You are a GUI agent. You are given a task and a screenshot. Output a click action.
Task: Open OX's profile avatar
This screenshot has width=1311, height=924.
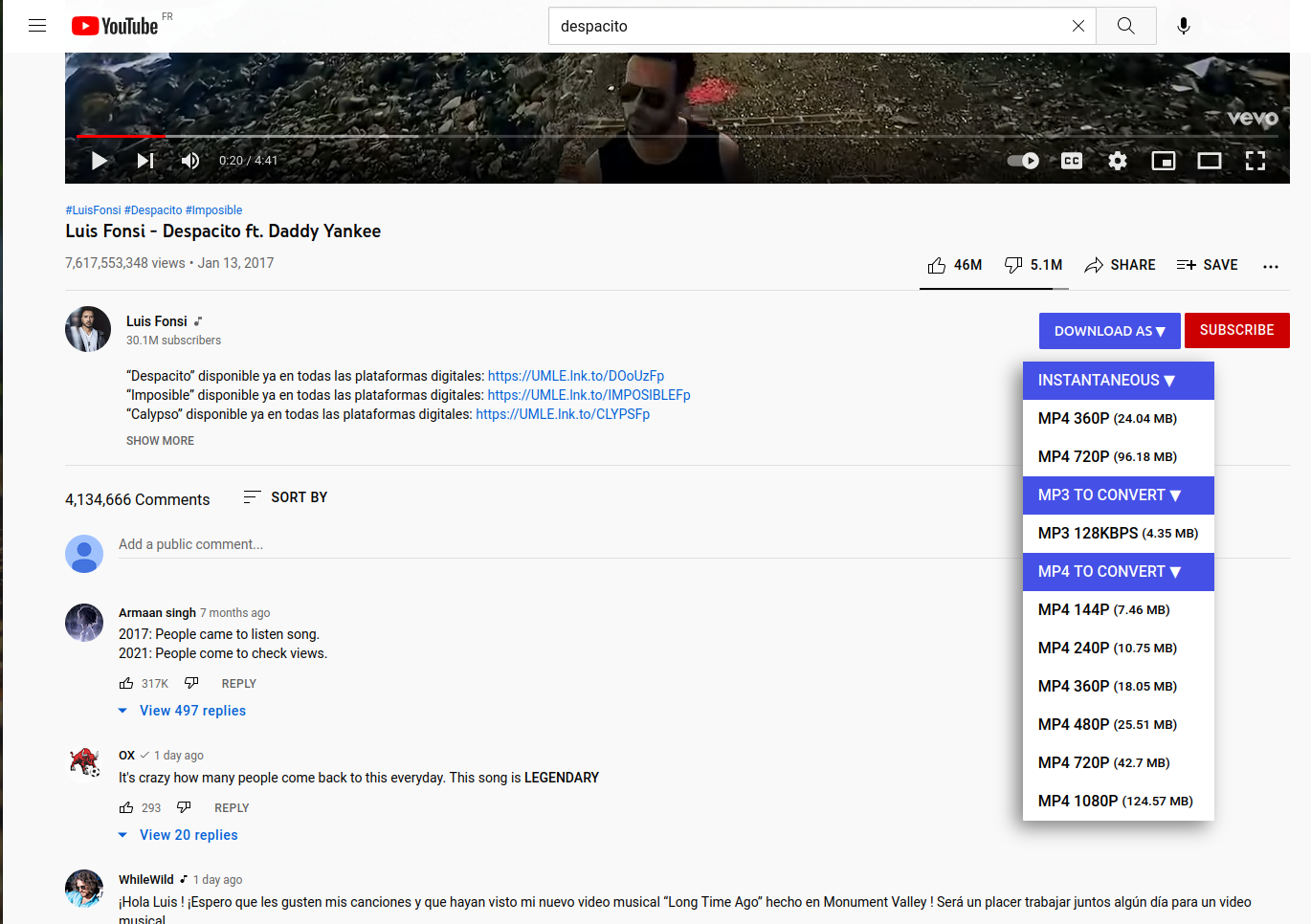tap(84, 764)
